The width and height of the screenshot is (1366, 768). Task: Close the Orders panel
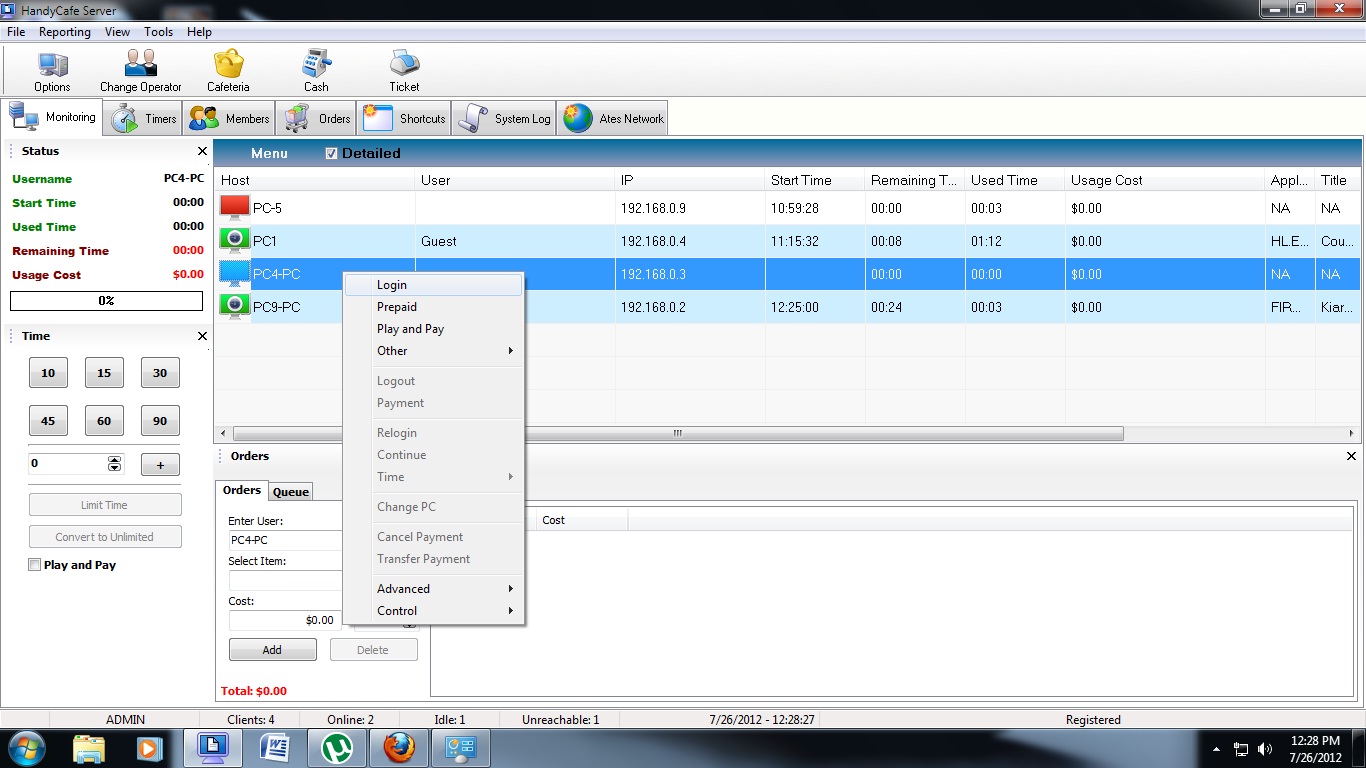tap(1351, 456)
